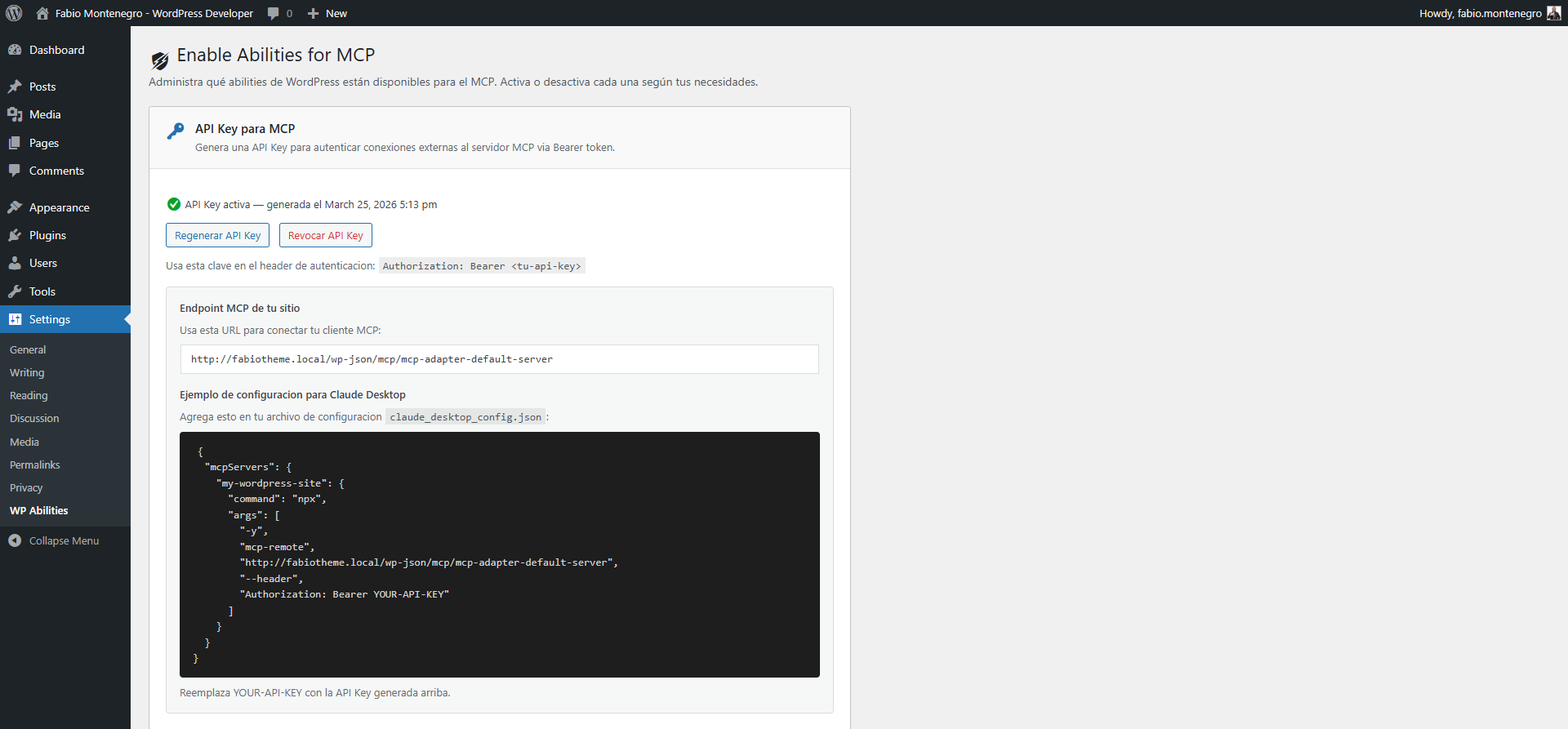The height and width of the screenshot is (729, 1568).
Task: Open the Permalinks settings submenu
Action: point(35,465)
